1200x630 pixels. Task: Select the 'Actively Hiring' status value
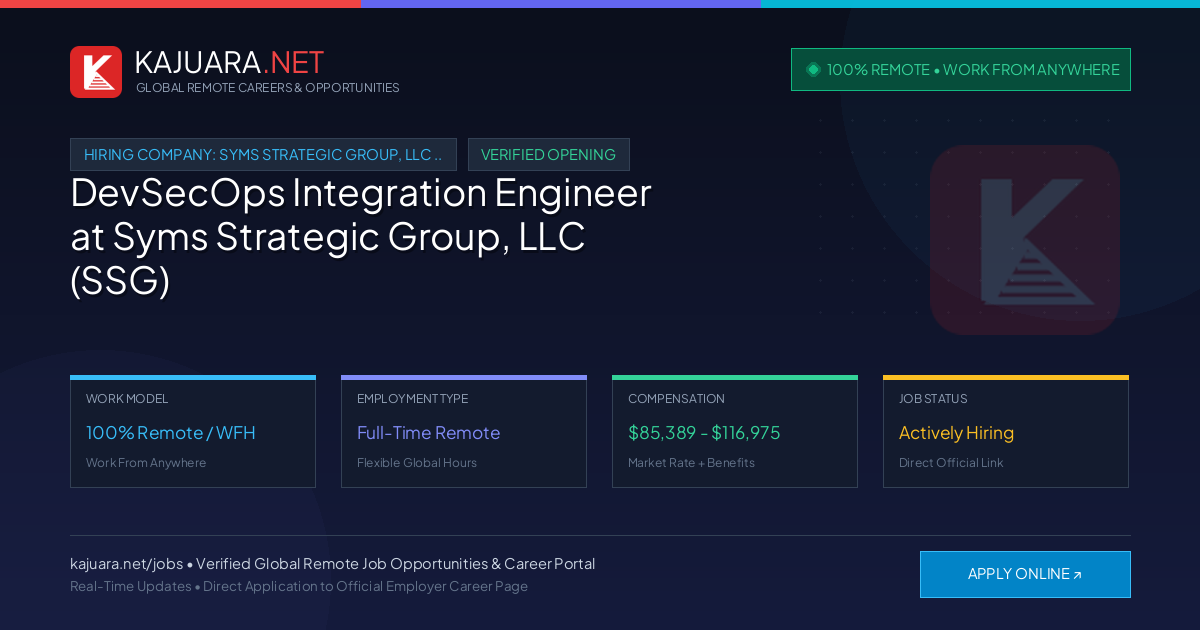coord(956,433)
